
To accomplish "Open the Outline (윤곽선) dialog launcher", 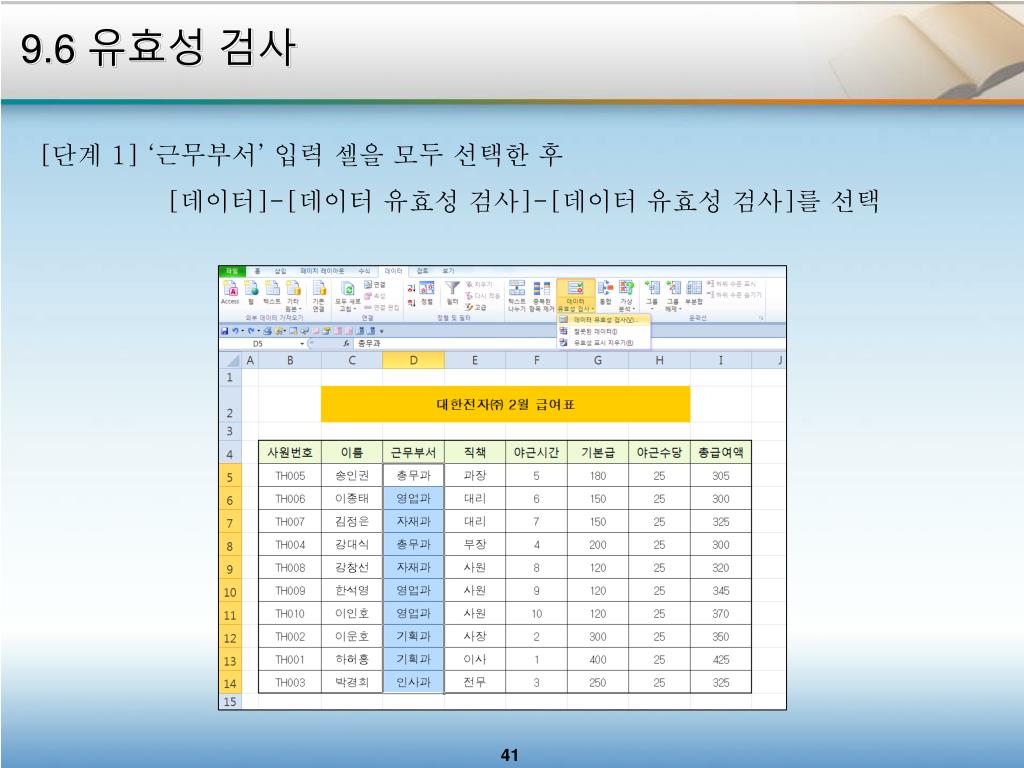I will click(x=761, y=318).
